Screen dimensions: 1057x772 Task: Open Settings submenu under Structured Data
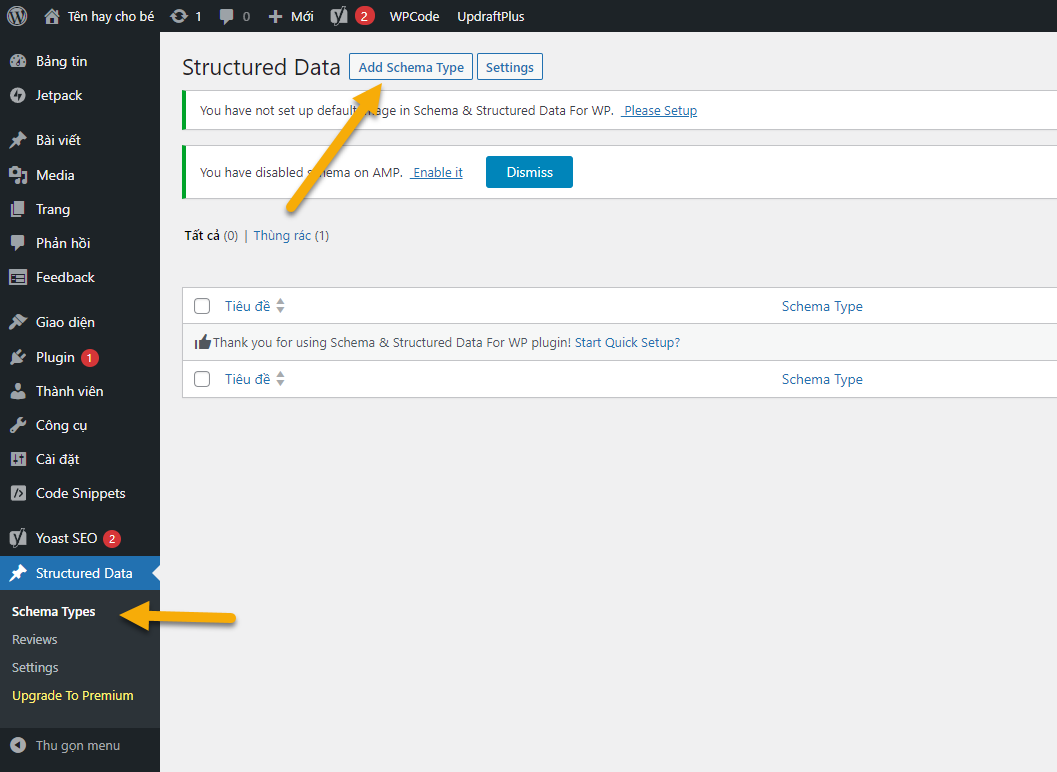[35, 667]
